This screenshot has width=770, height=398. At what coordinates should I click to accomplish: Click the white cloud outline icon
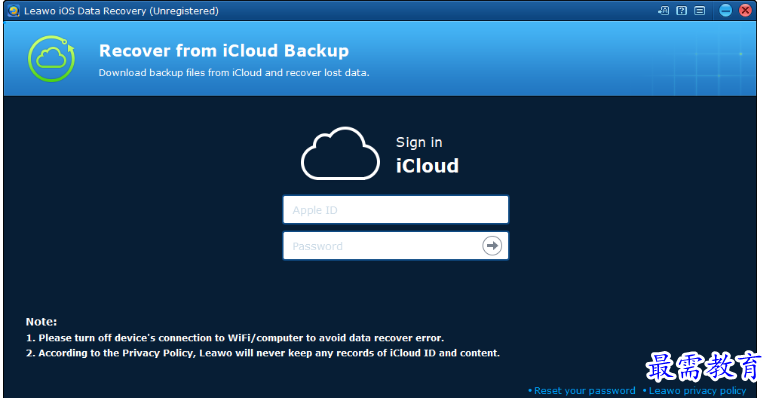click(340, 153)
